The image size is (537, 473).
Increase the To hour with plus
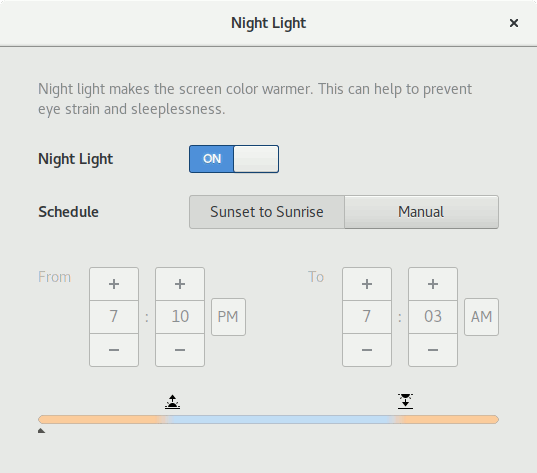367,284
